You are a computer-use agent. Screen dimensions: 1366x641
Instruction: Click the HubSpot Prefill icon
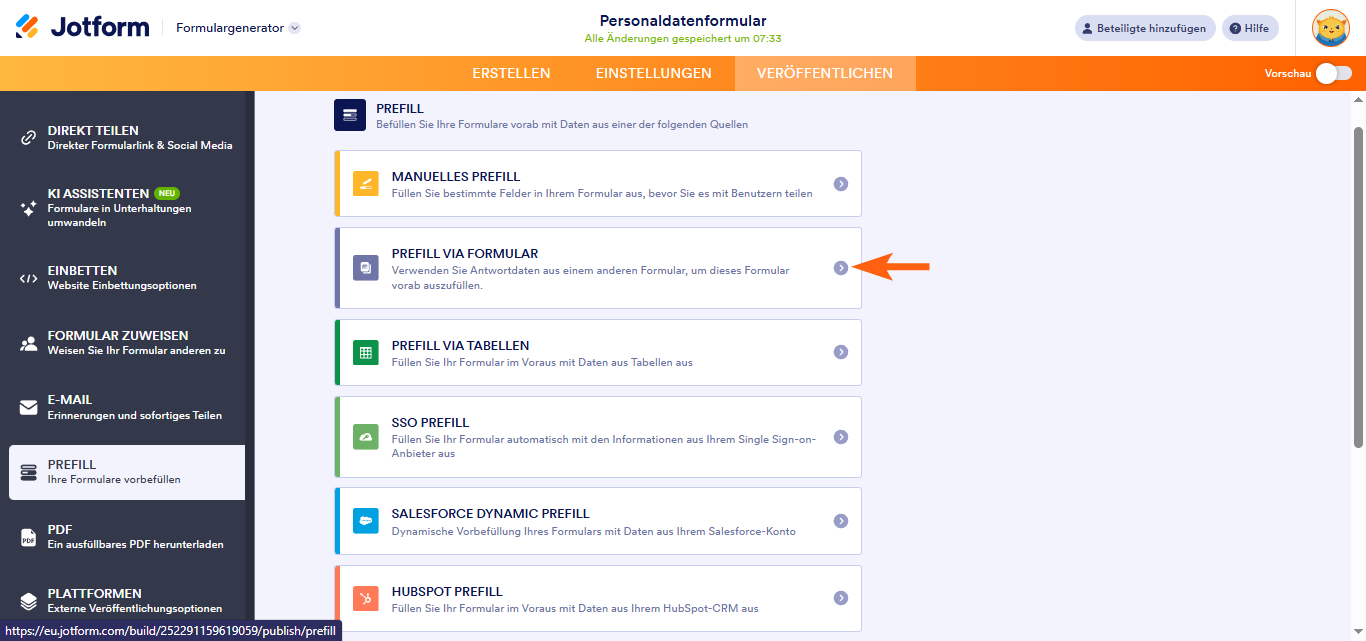coord(366,598)
